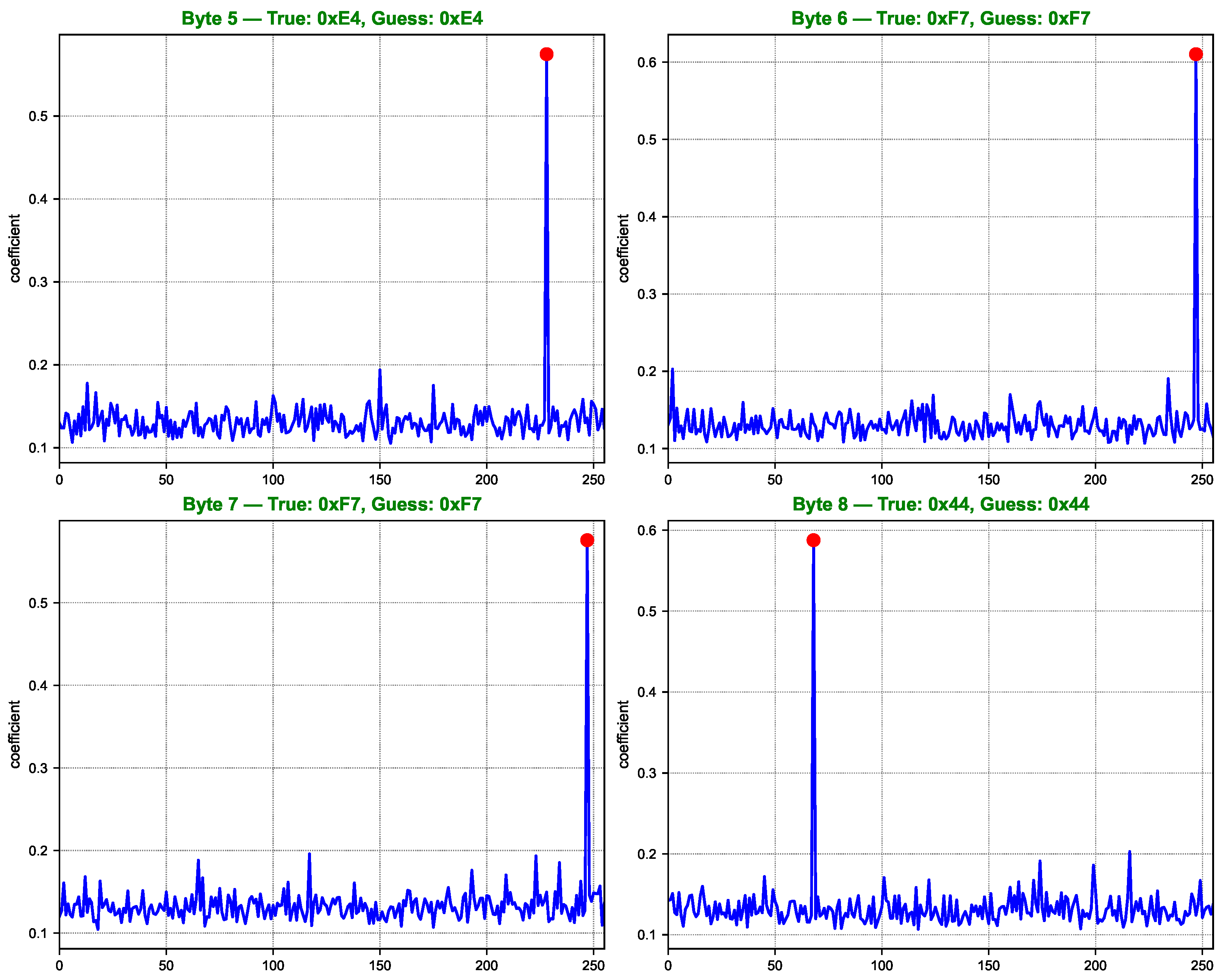Viewport: 1219px width, 980px height.
Task: Click the Byte 5 plot title
Action: click(x=332, y=19)
